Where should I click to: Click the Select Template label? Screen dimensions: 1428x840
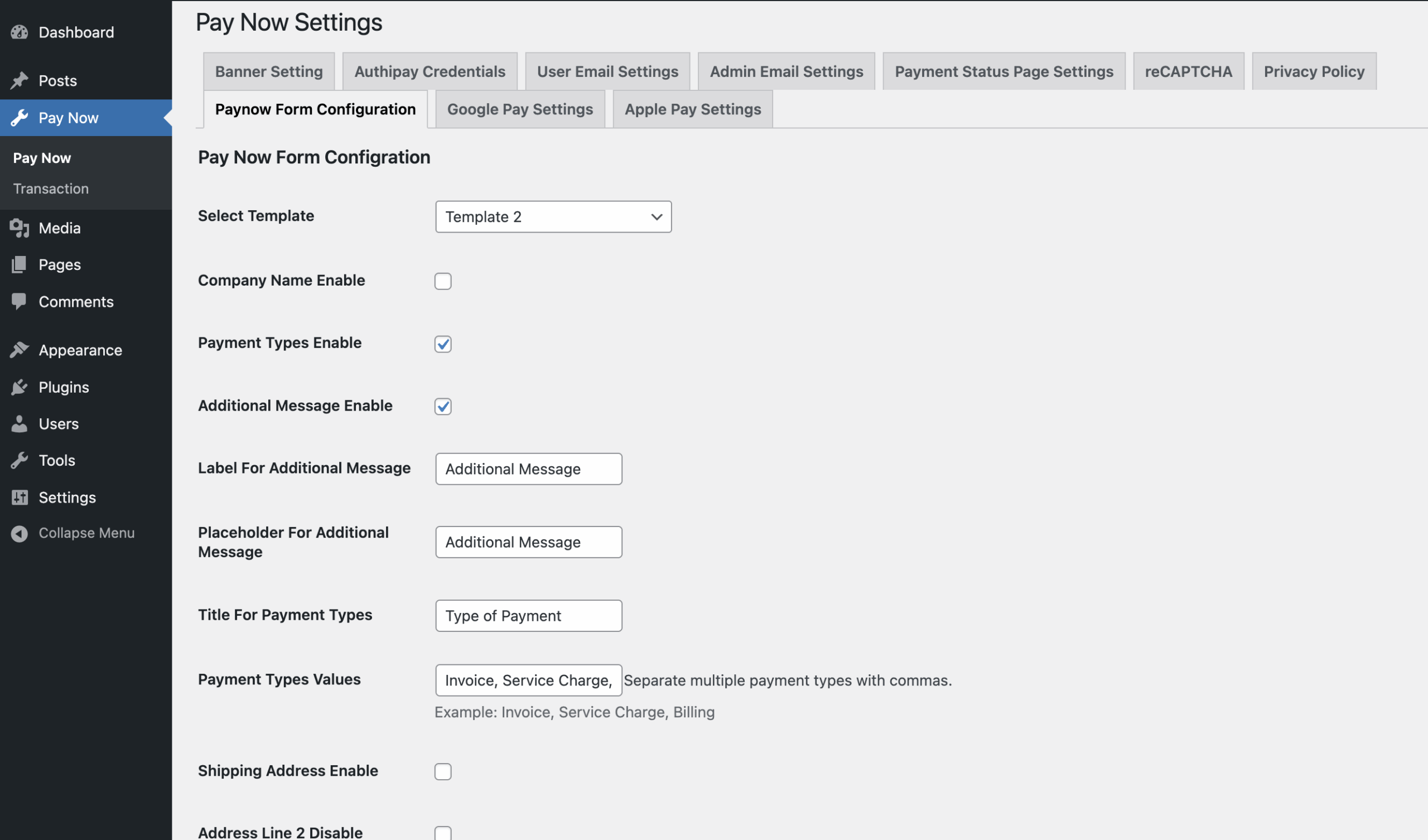pos(255,216)
